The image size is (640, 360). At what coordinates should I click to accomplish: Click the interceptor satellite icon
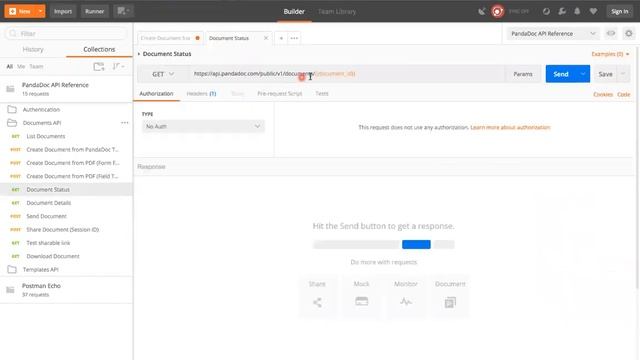[482, 11]
